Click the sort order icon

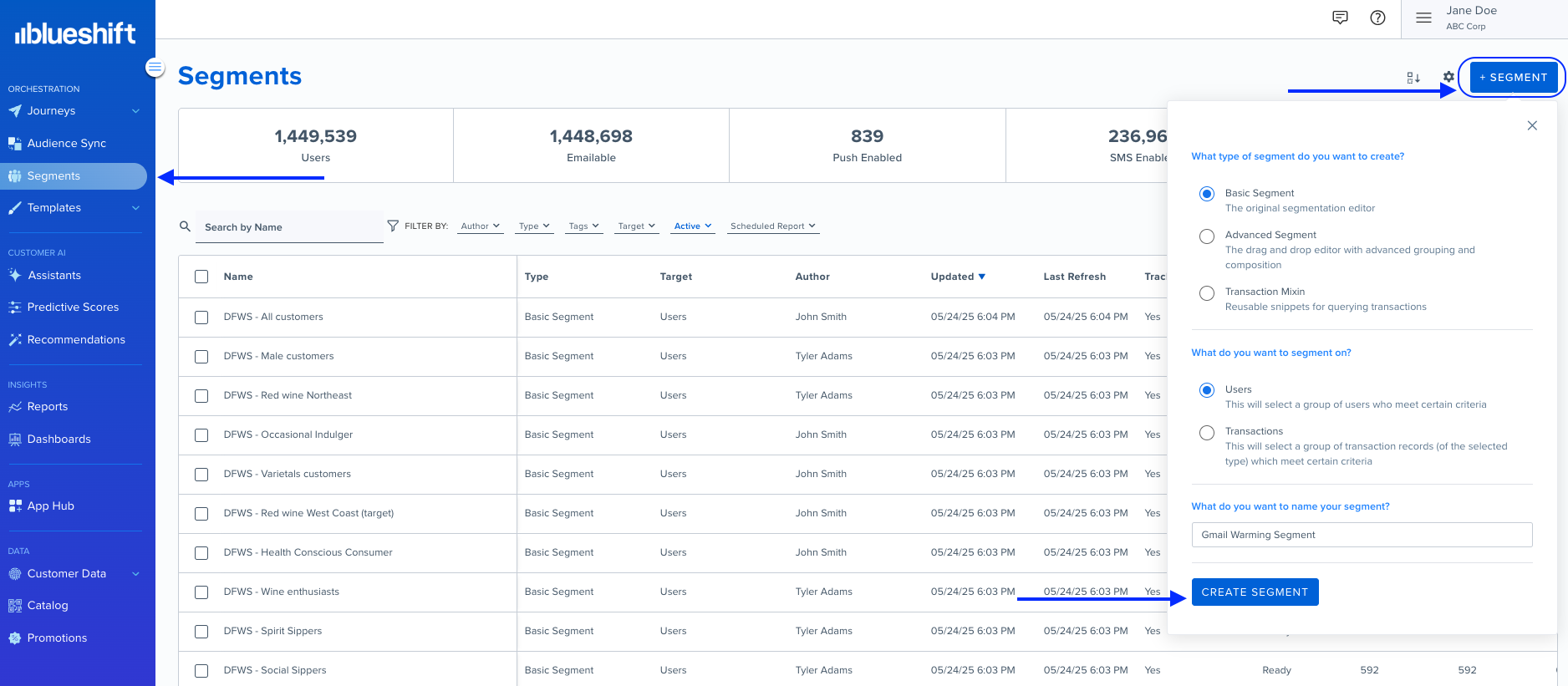[1413, 78]
